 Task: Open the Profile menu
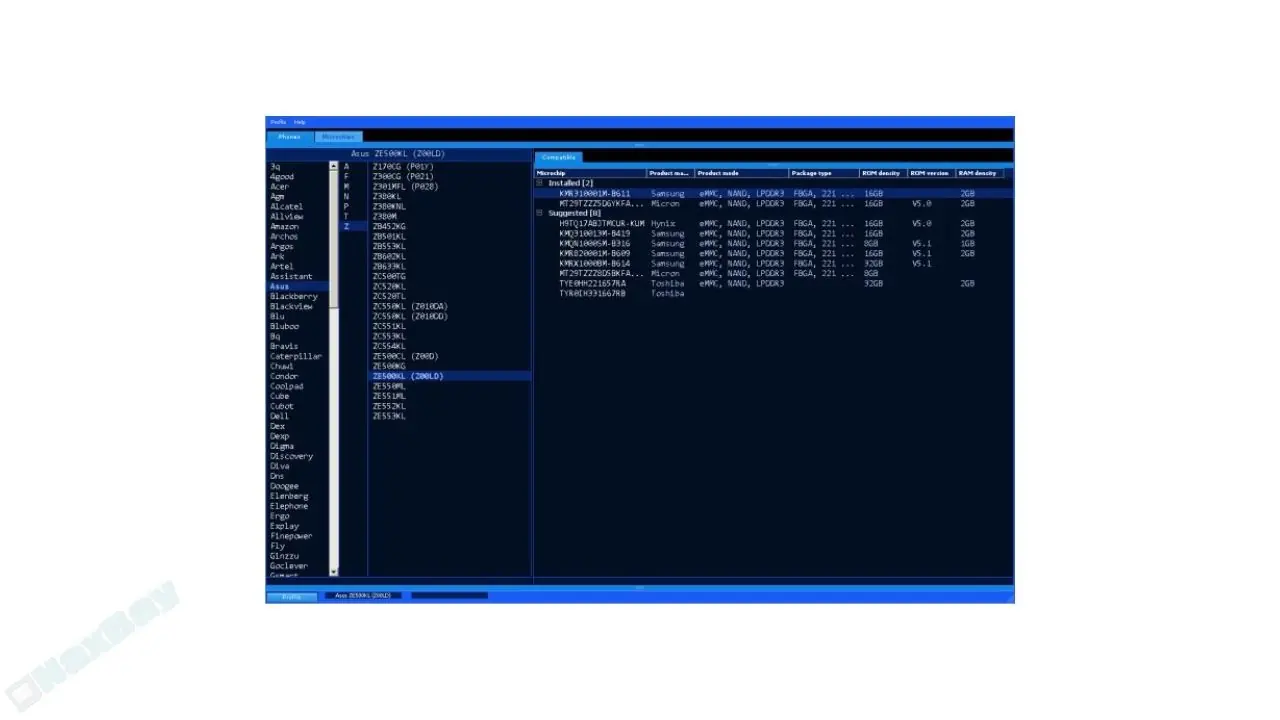point(278,122)
